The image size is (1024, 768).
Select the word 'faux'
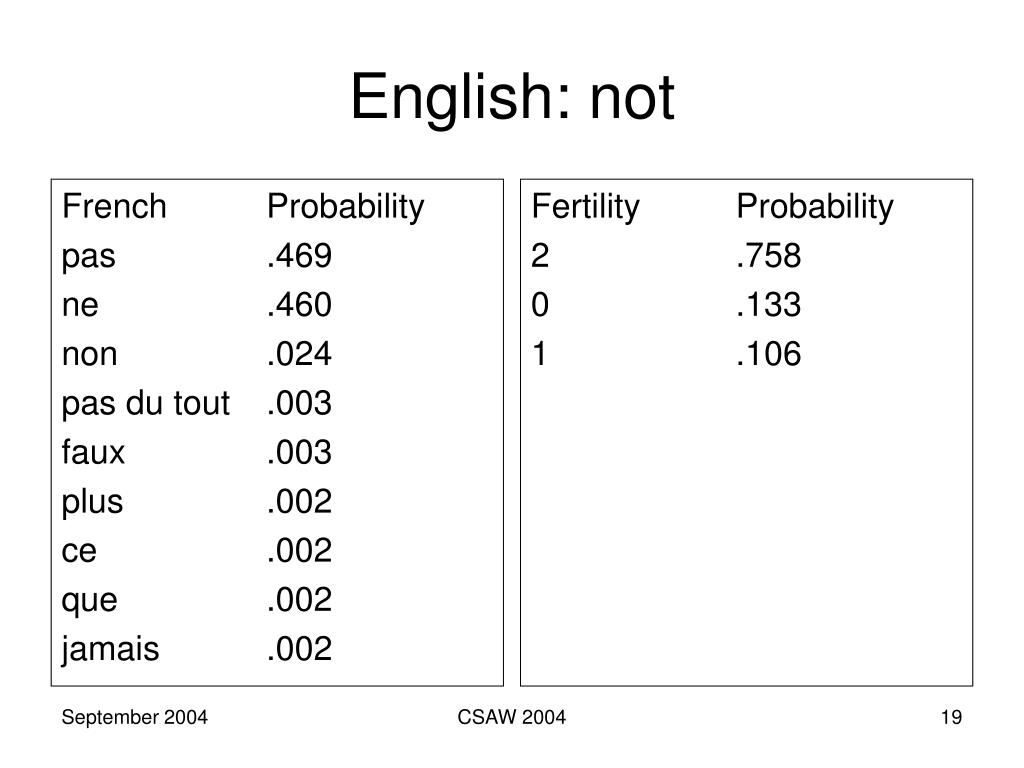(93, 452)
